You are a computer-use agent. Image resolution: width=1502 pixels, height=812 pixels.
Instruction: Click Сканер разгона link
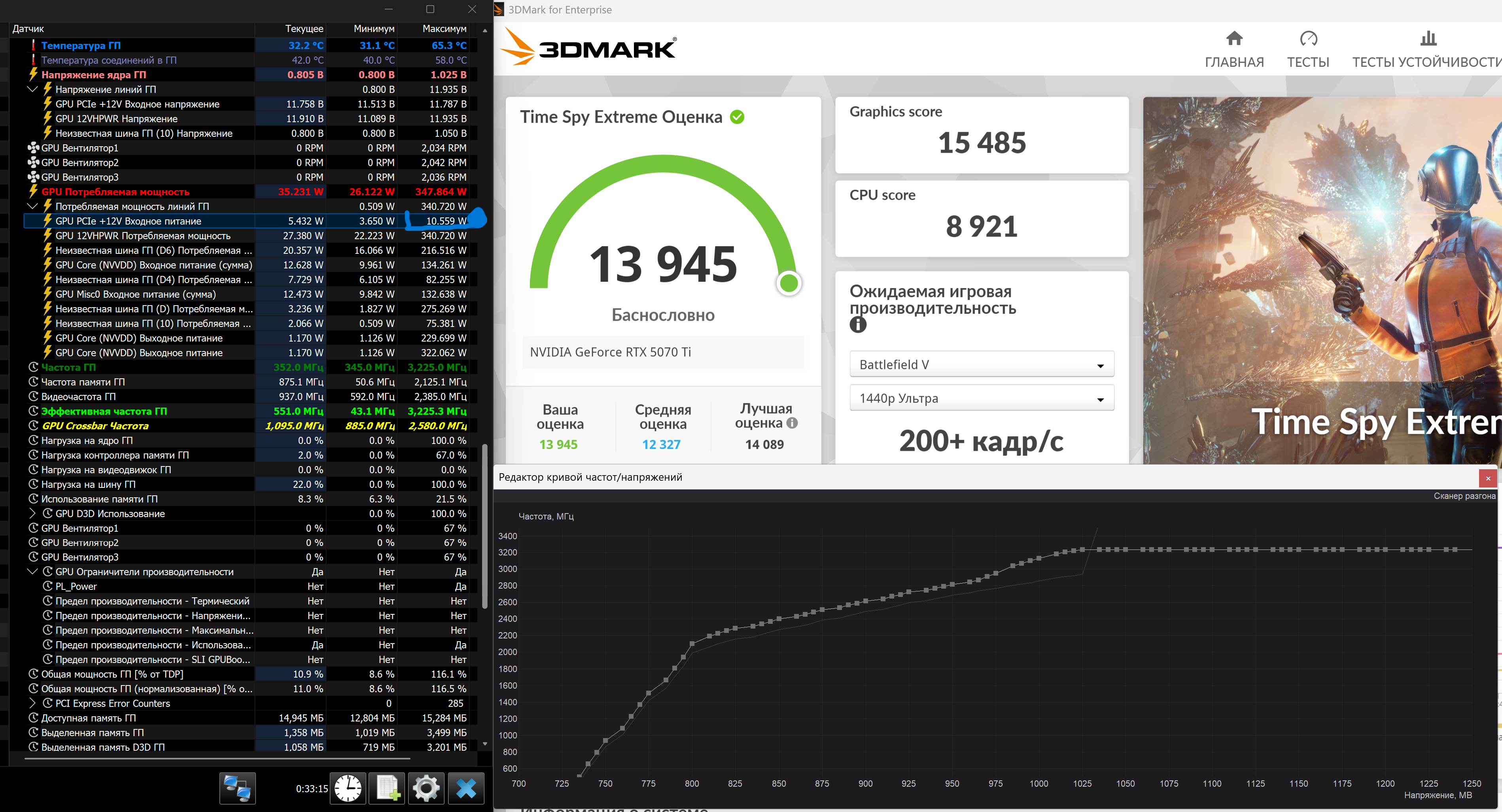(1464, 496)
